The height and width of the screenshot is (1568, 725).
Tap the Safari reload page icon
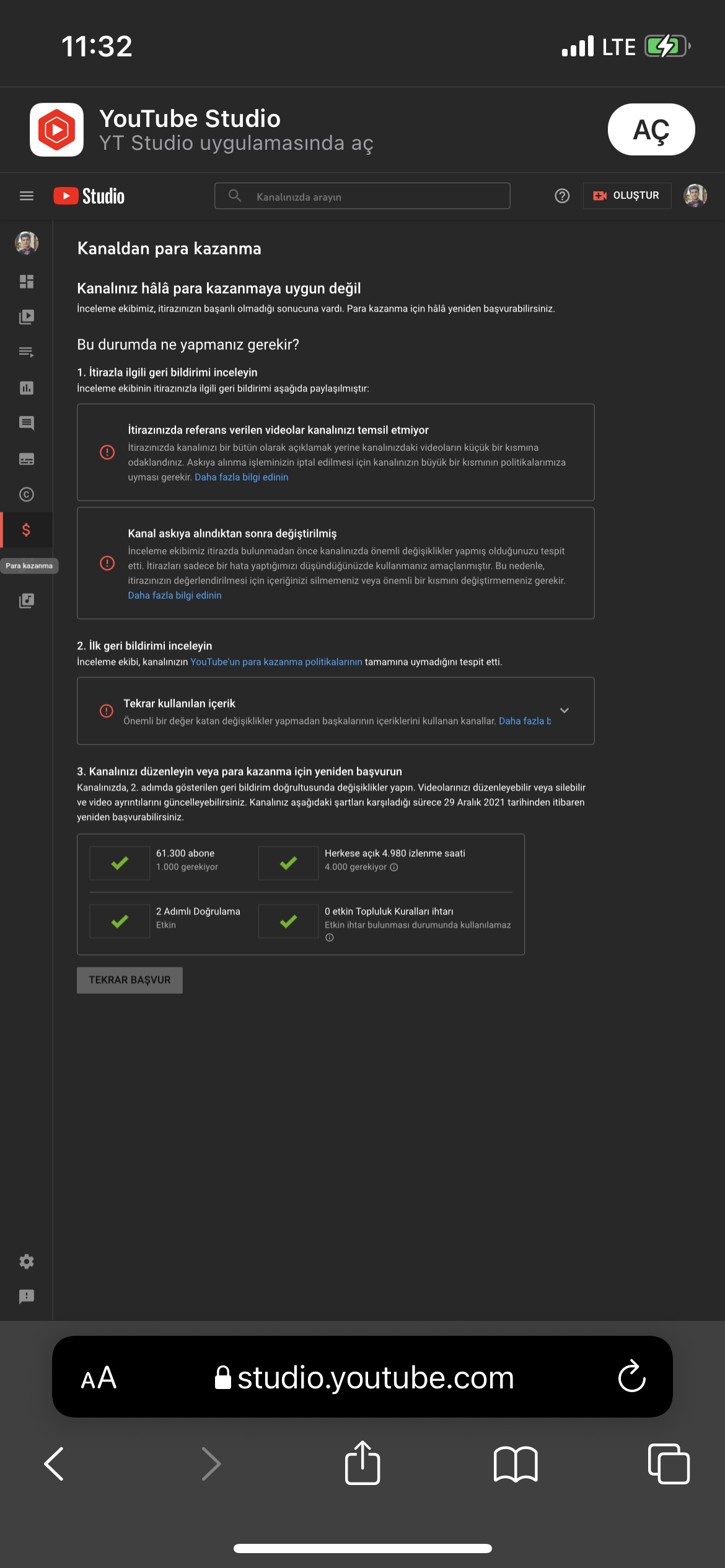[x=632, y=1376]
